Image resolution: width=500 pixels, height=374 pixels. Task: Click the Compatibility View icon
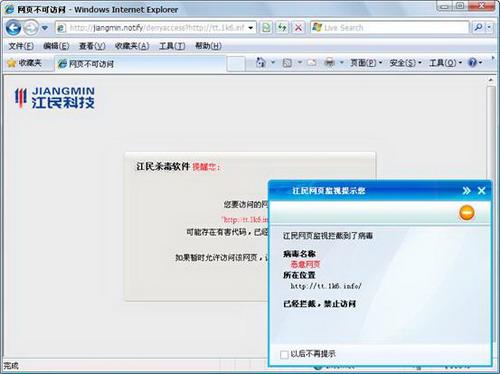(x=266, y=28)
